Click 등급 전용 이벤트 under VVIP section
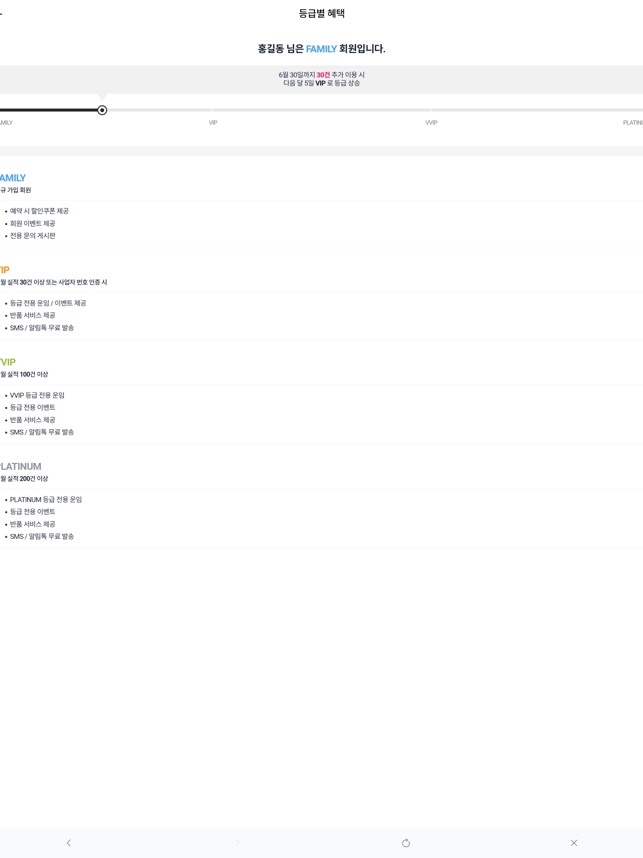The image size is (643, 858). [32, 408]
